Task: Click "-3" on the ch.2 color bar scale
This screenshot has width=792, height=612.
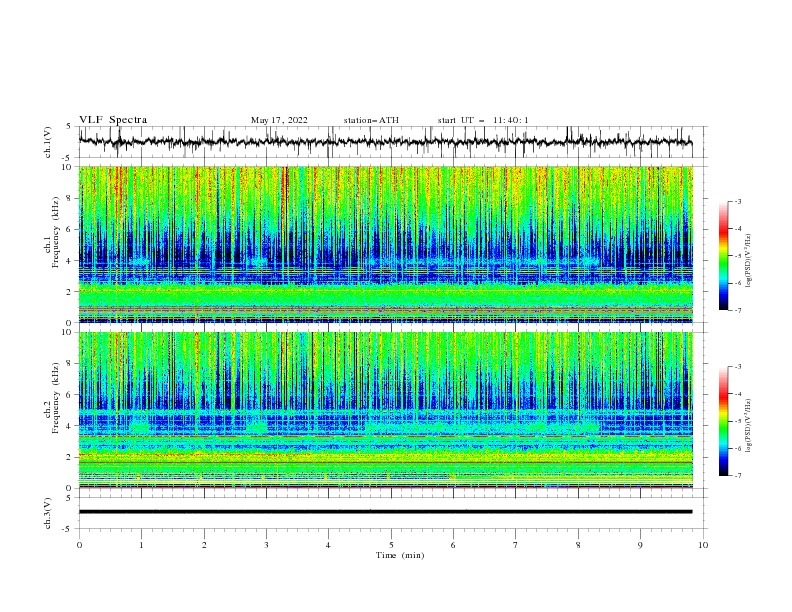Action: pos(737,367)
